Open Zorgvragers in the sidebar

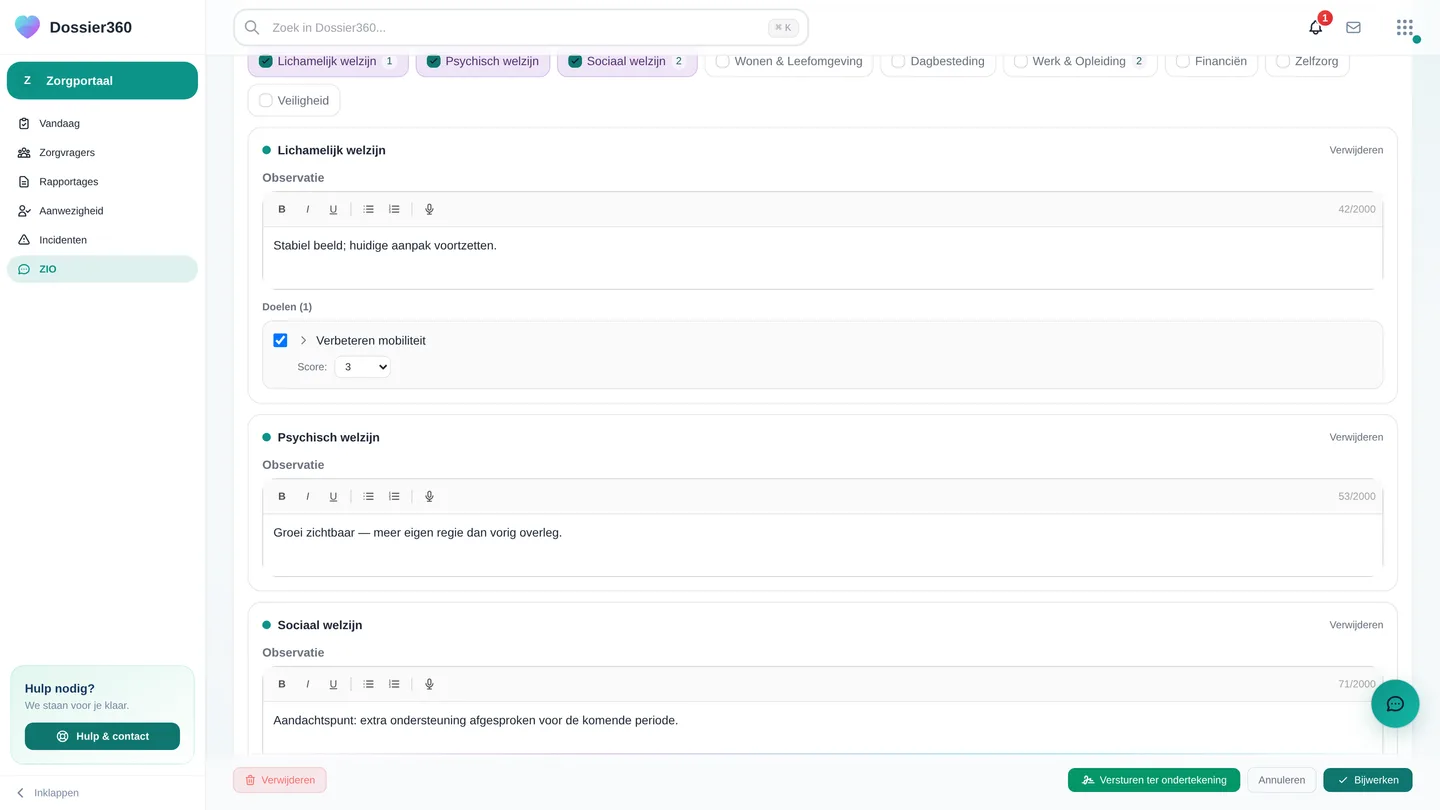tap(102, 153)
